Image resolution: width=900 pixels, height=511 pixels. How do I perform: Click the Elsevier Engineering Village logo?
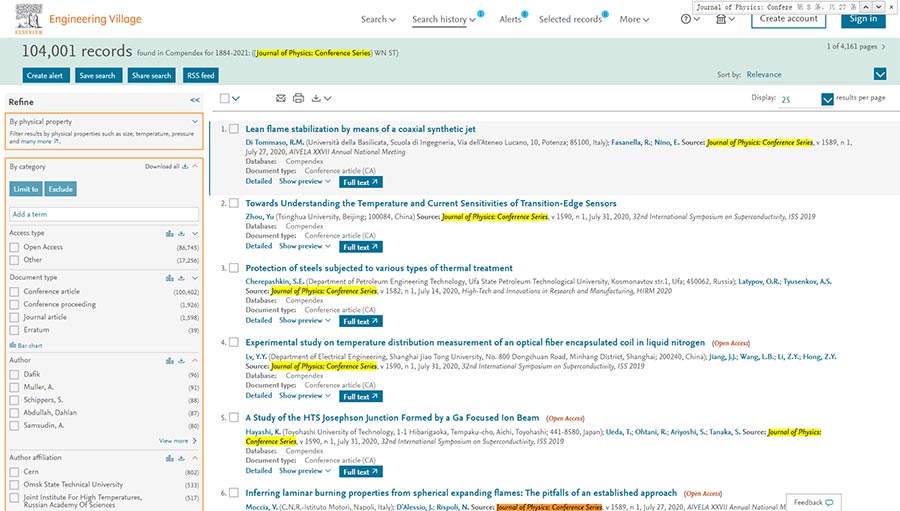(x=78, y=19)
